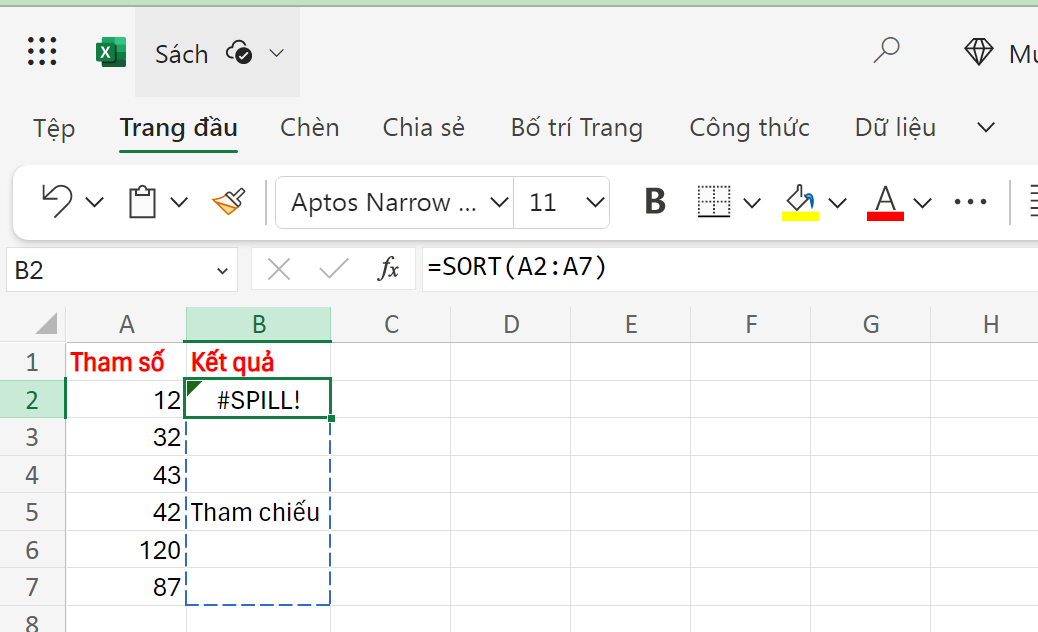Click the cloud saved status icon
The width and height of the screenshot is (1038, 632).
(x=239, y=52)
